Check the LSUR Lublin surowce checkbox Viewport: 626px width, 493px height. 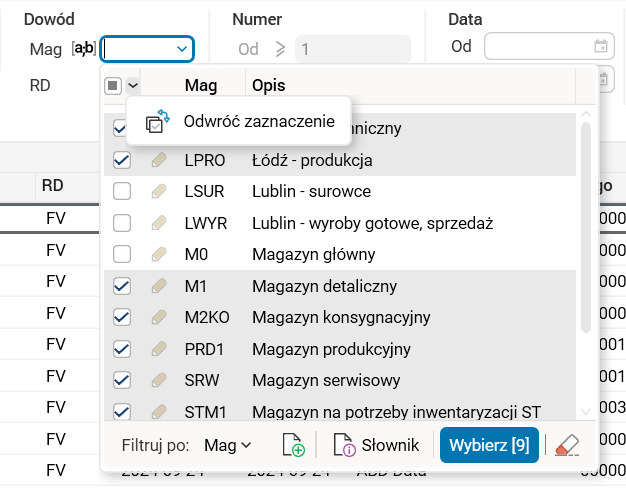(122, 191)
